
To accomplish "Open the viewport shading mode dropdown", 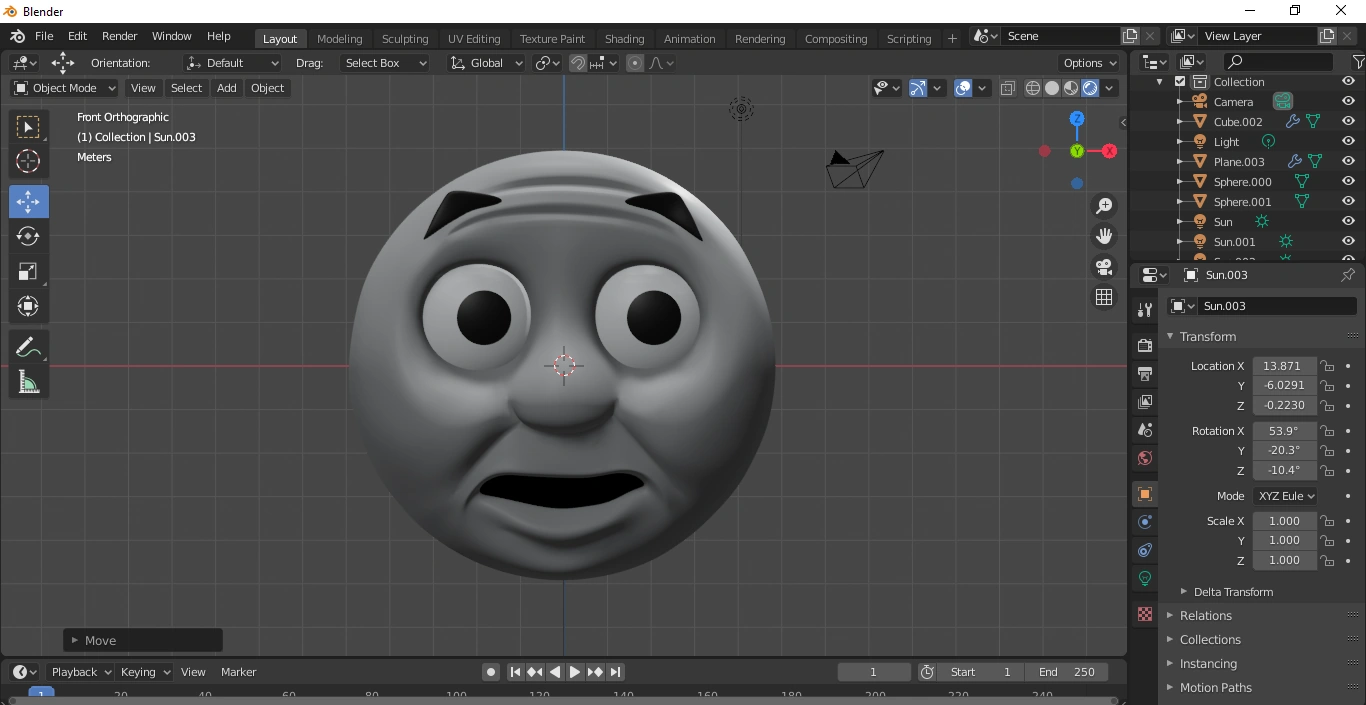I will (x=1109, y=88).
